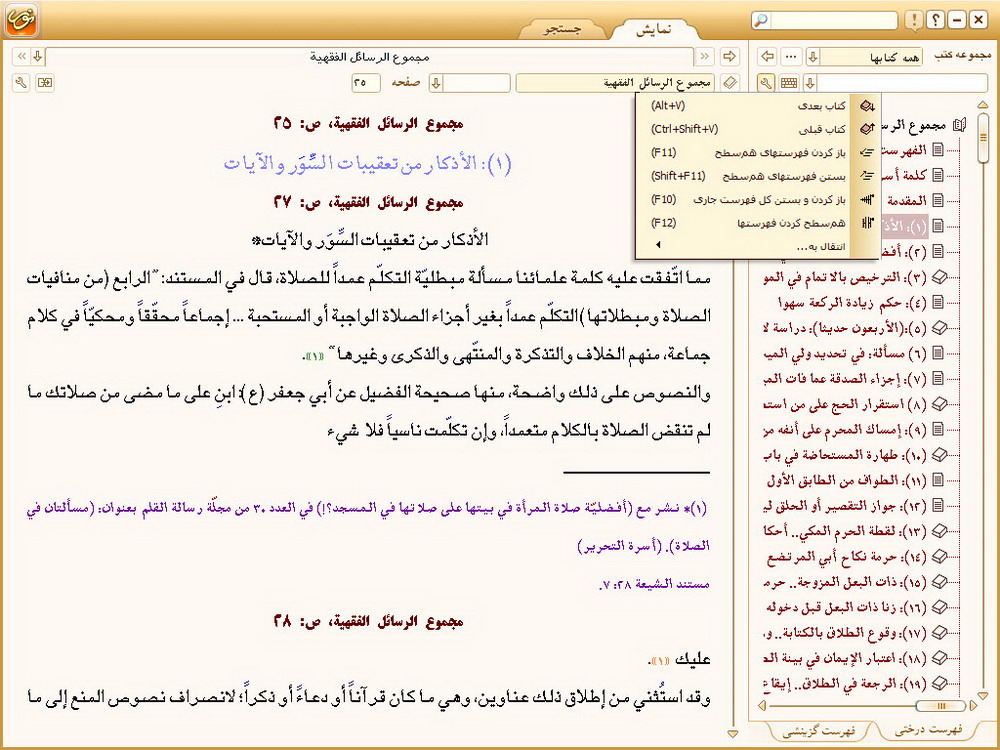The height and width of the screenshot is (750, 1000).
Task: Select کتاب قبلی from the context menu
Action: 758,129
